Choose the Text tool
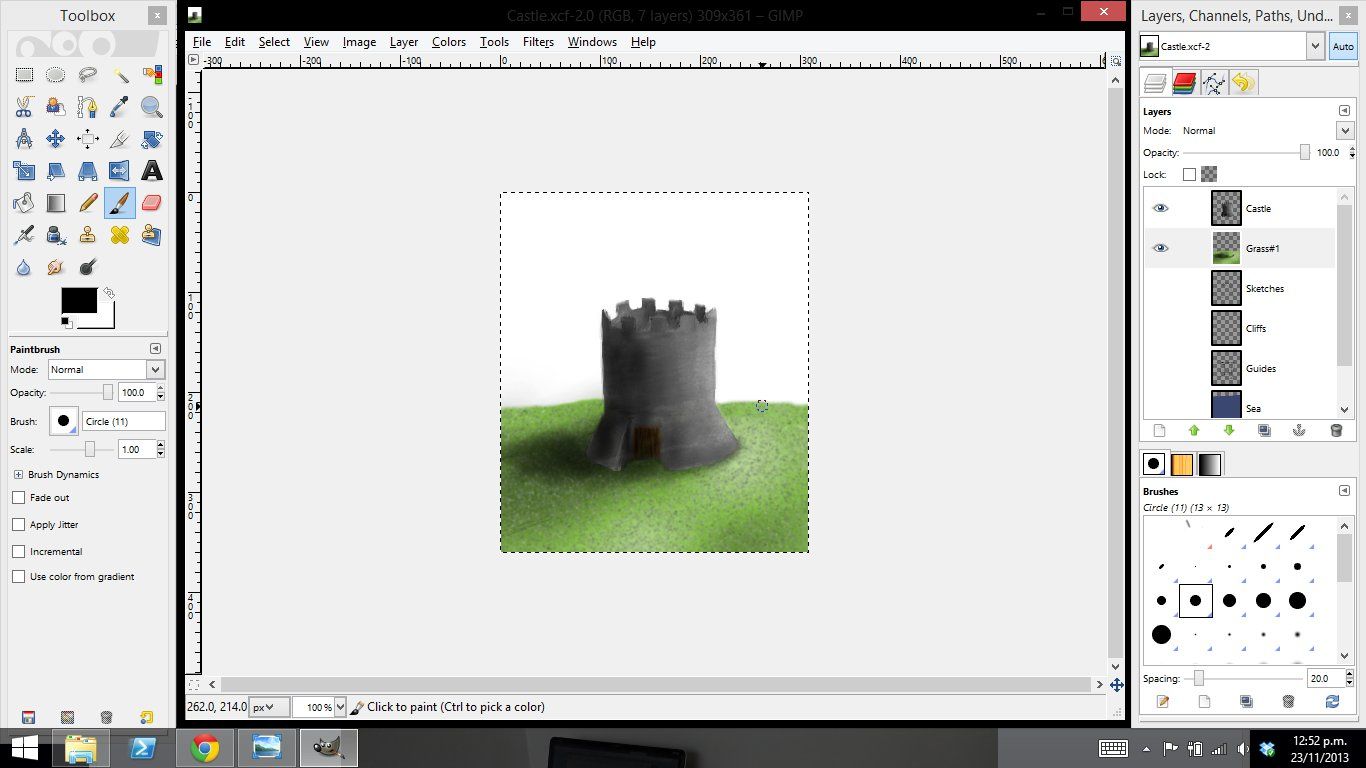 click(152, 171)
